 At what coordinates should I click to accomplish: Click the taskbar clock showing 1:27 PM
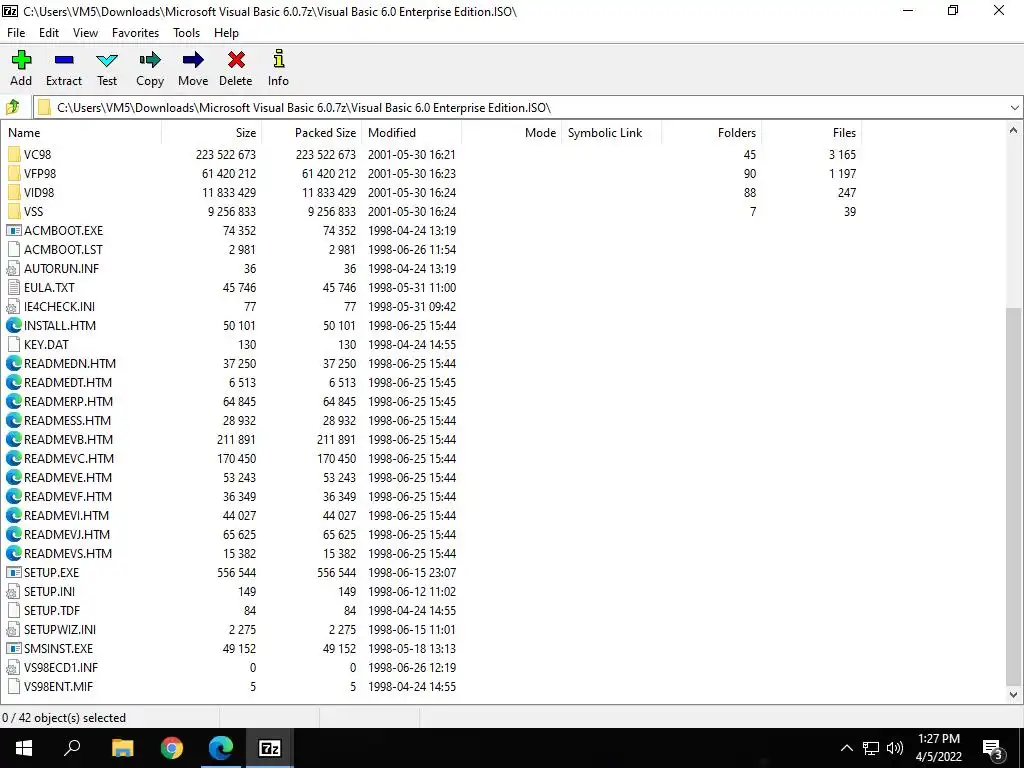938,748
